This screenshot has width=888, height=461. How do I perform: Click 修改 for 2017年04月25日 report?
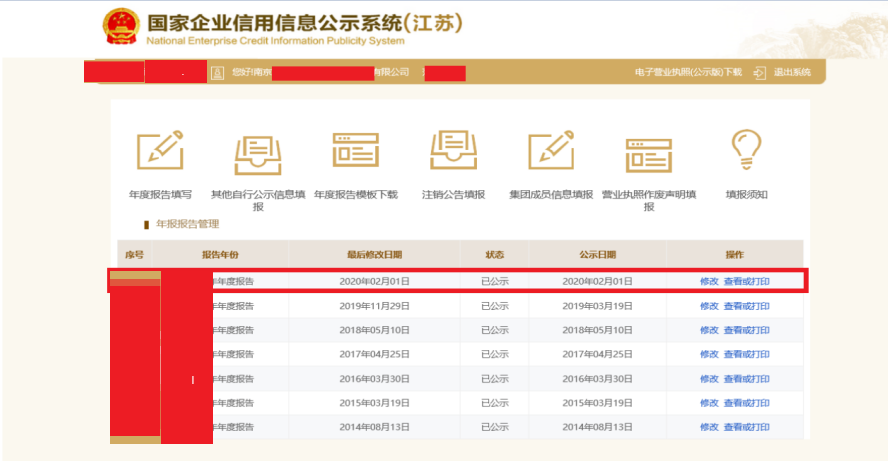[709, 354]
